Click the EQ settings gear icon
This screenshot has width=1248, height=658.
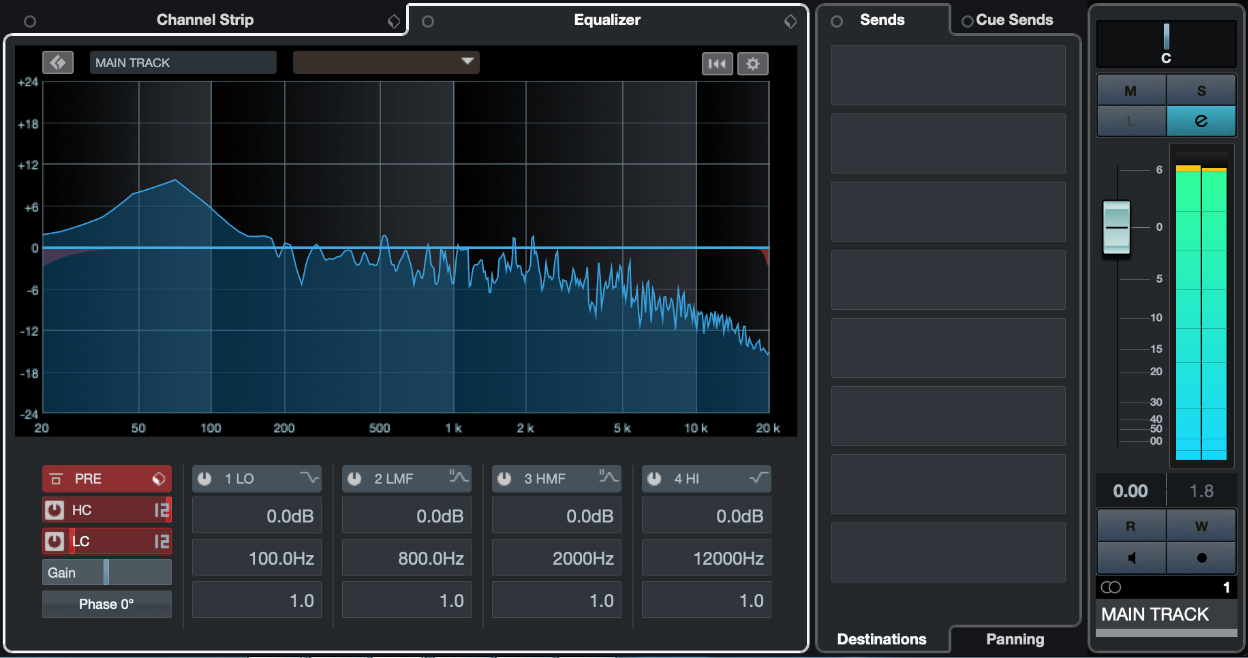[753, 63]
